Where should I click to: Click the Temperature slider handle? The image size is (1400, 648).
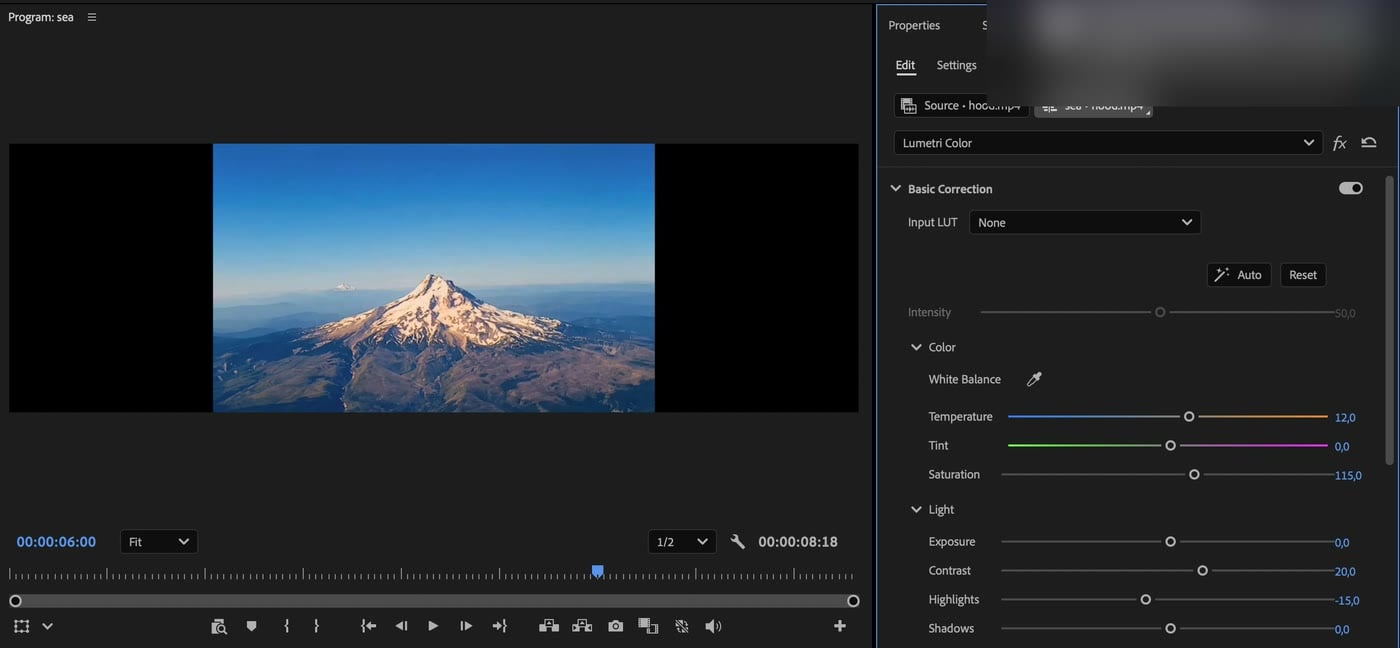[1189, 417]
